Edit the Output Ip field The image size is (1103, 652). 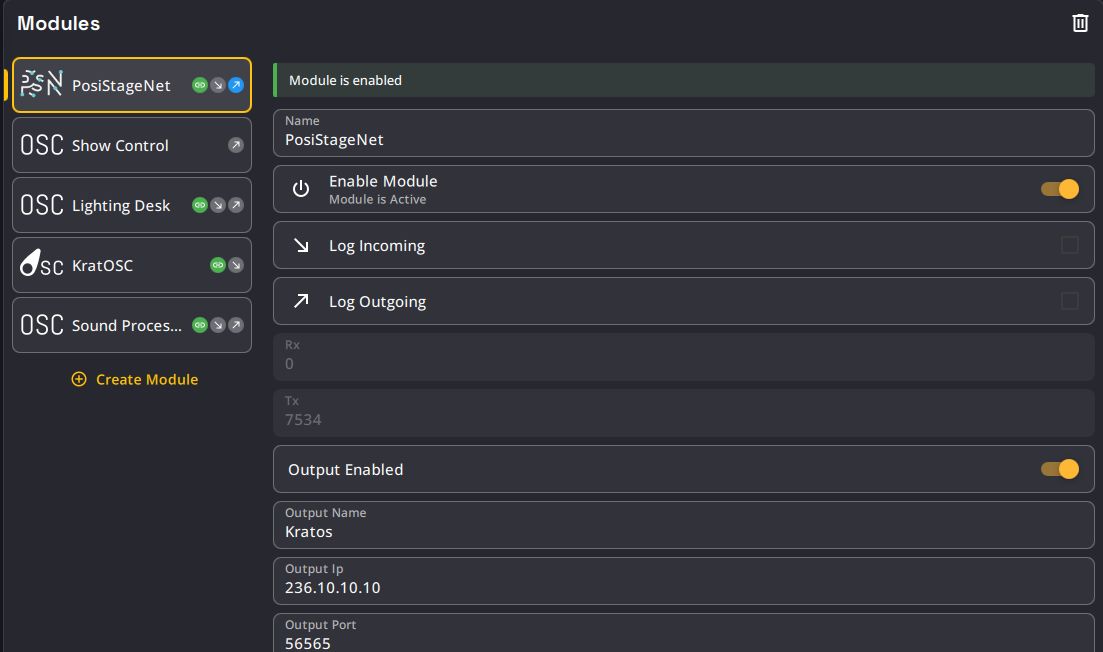(x=683, y=587)
